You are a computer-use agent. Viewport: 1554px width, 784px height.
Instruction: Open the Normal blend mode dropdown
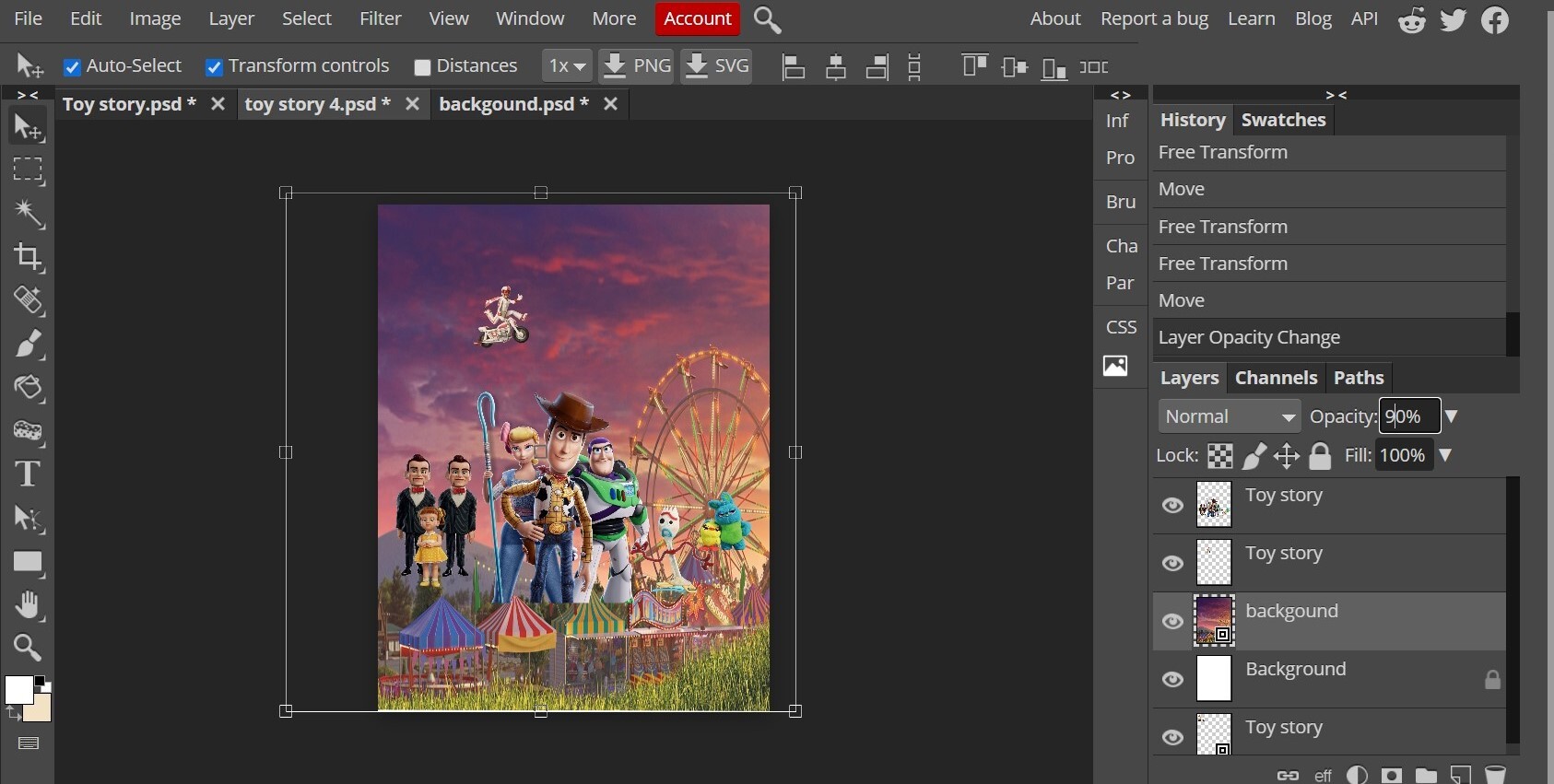1230,416
